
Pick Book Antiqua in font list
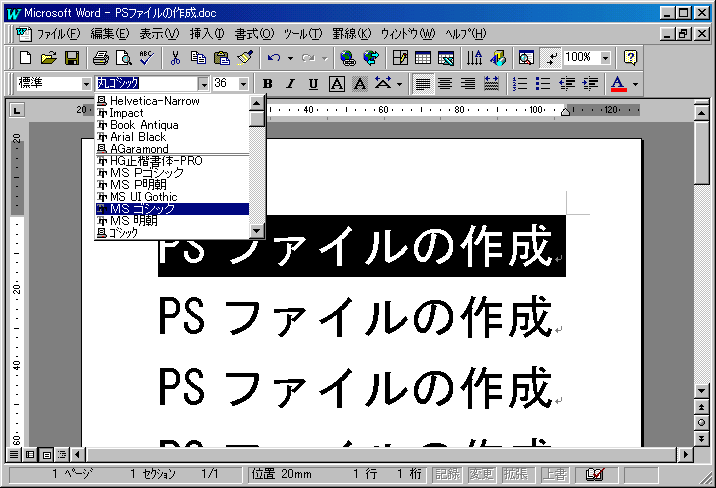(173, 125)
